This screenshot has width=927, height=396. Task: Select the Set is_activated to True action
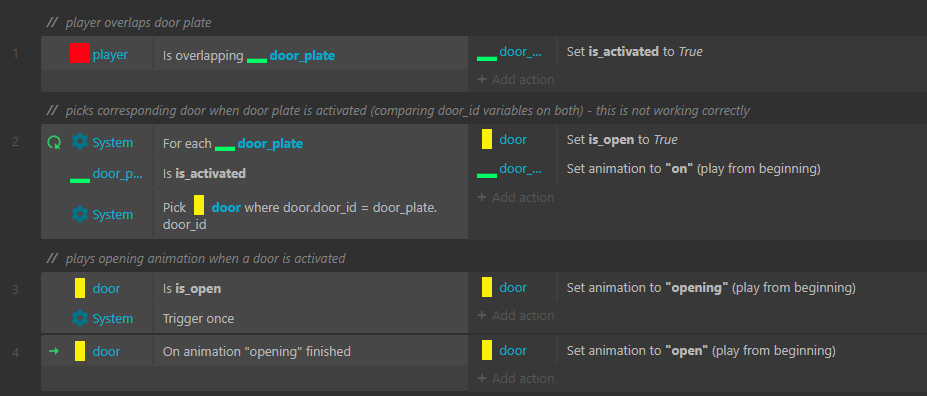point(634,51)
